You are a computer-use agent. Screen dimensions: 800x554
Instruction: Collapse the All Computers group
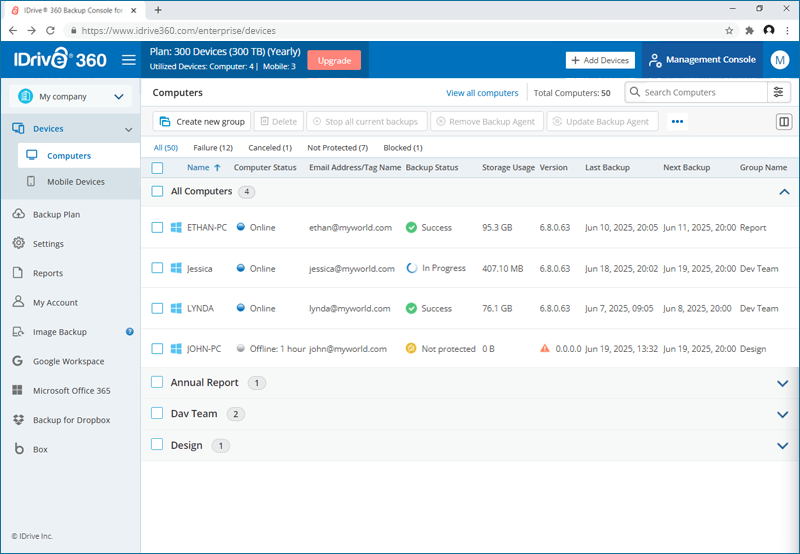(x=784, y=192)
